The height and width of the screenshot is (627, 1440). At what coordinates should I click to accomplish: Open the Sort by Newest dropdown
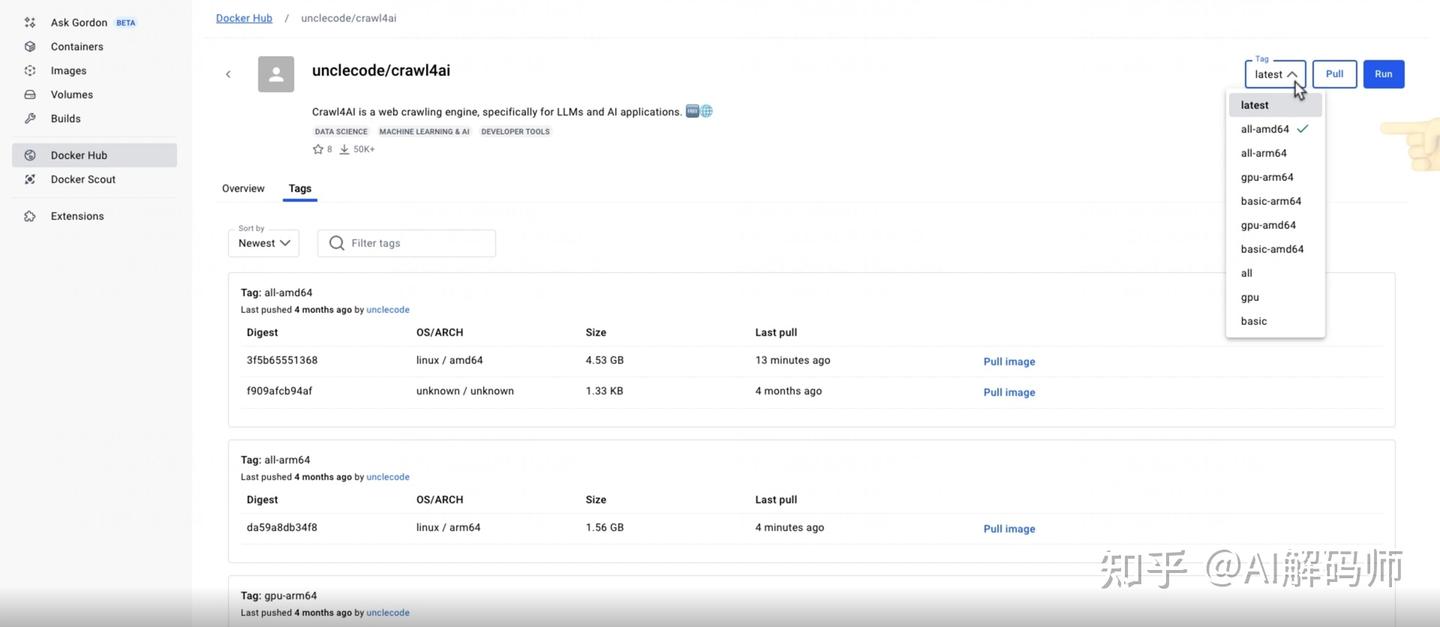[x=264, y=243]
